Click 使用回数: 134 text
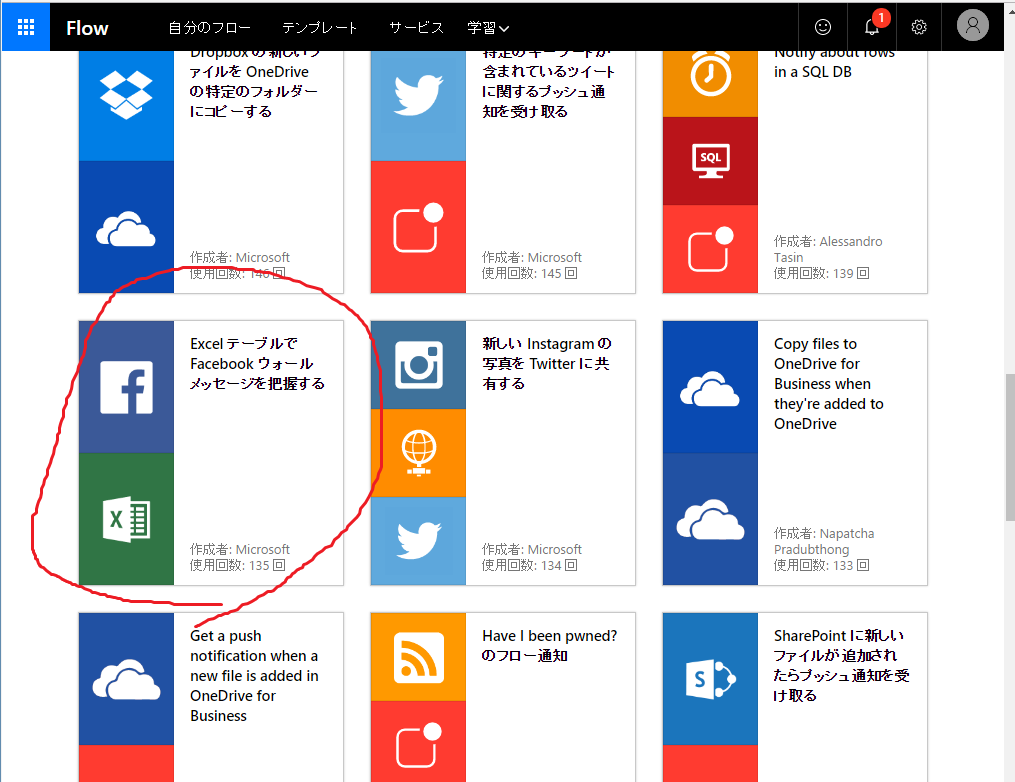 [x=530, y=565]
